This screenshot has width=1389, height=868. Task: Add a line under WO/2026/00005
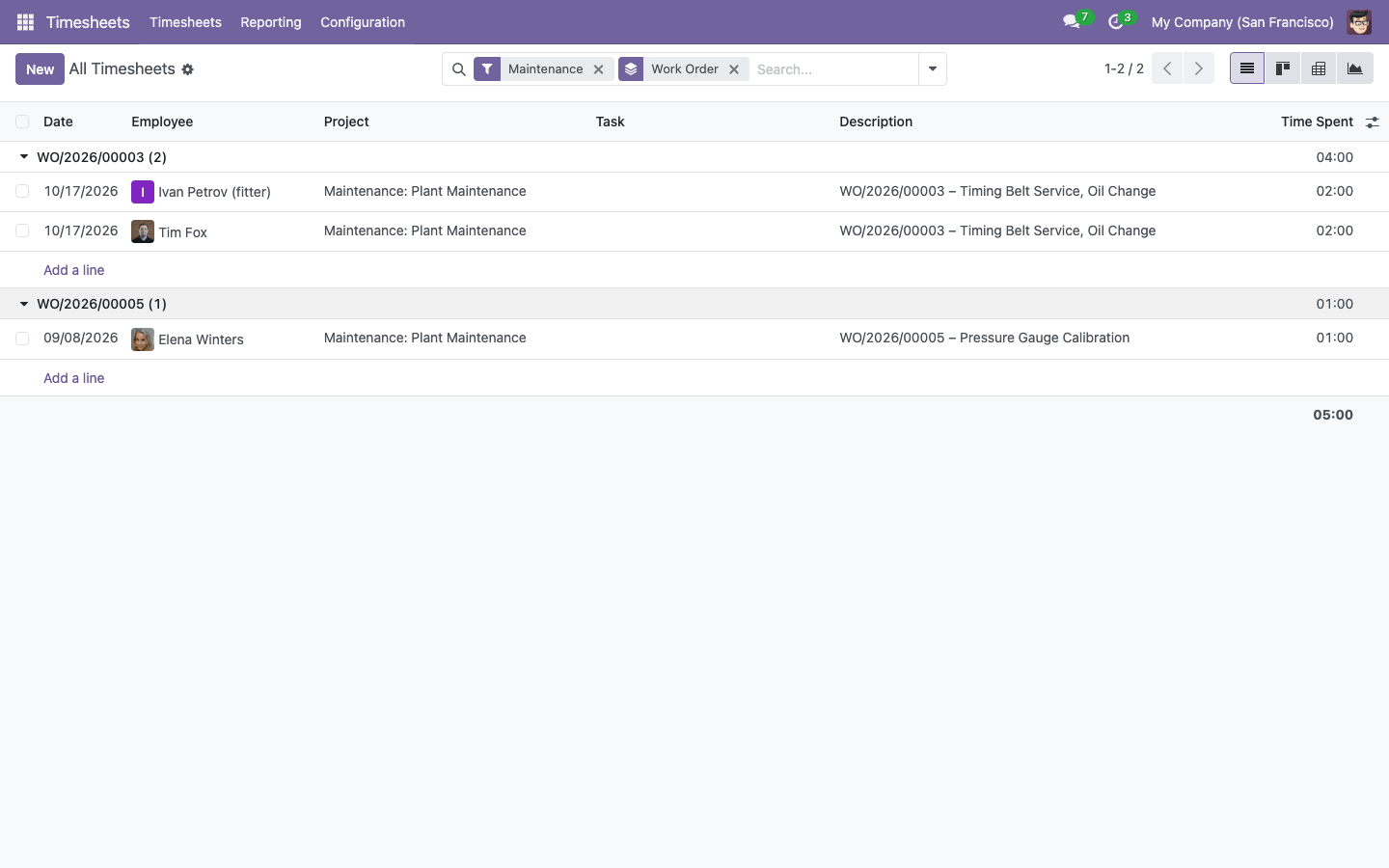click(x=74, y=378)
